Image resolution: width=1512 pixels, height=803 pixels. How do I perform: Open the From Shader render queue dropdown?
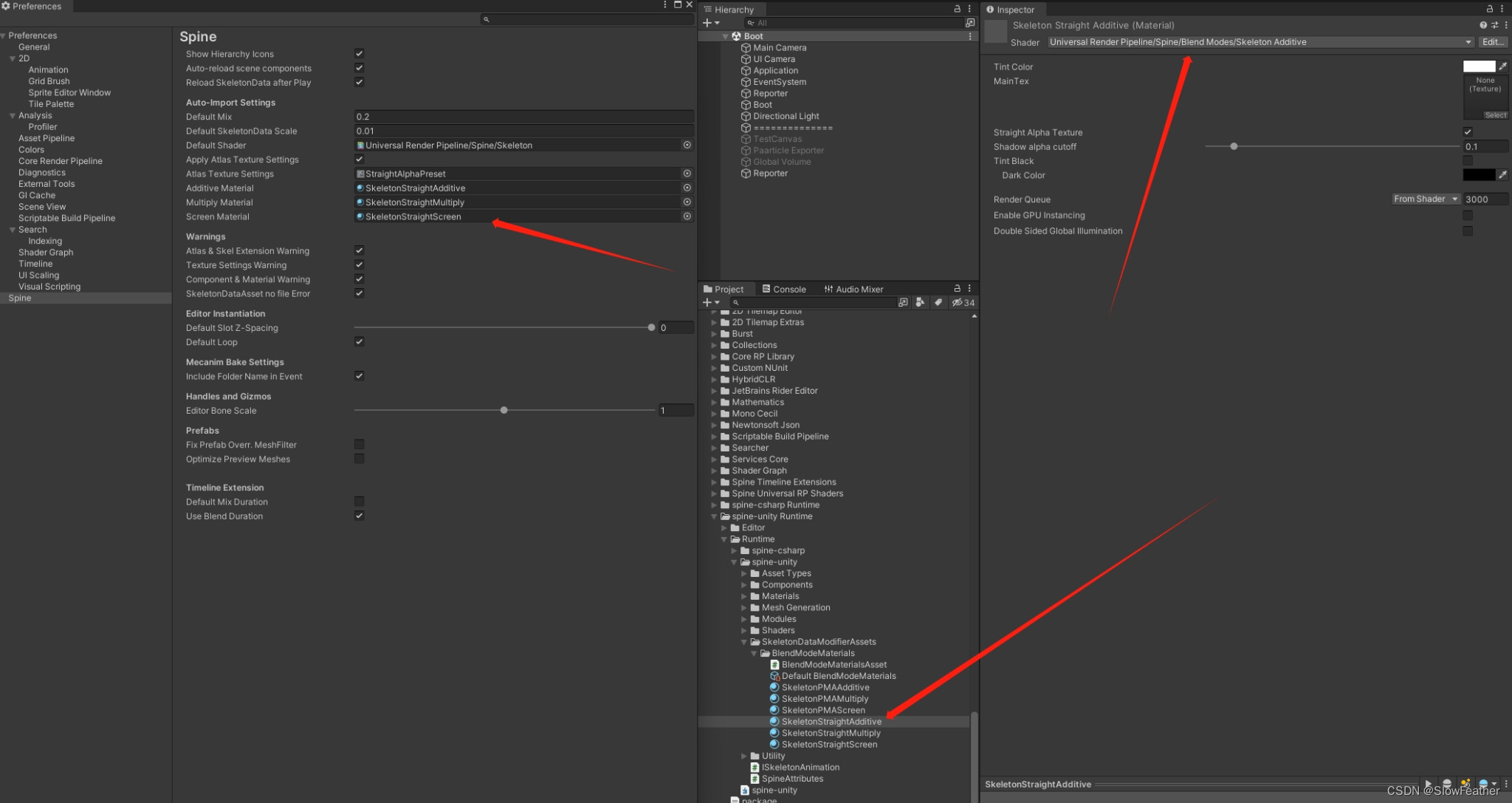point(1425,199)
